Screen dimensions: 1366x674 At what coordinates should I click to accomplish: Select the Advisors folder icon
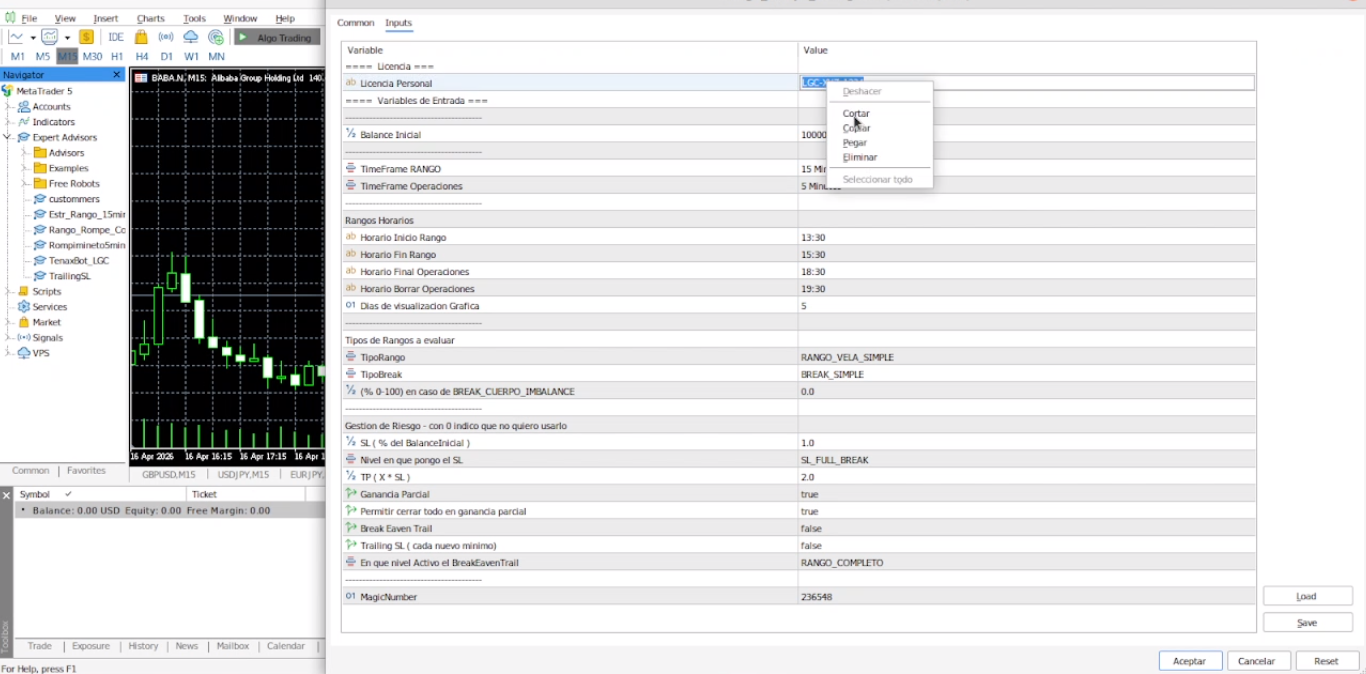pyautogui.click(x=40, y=153)
